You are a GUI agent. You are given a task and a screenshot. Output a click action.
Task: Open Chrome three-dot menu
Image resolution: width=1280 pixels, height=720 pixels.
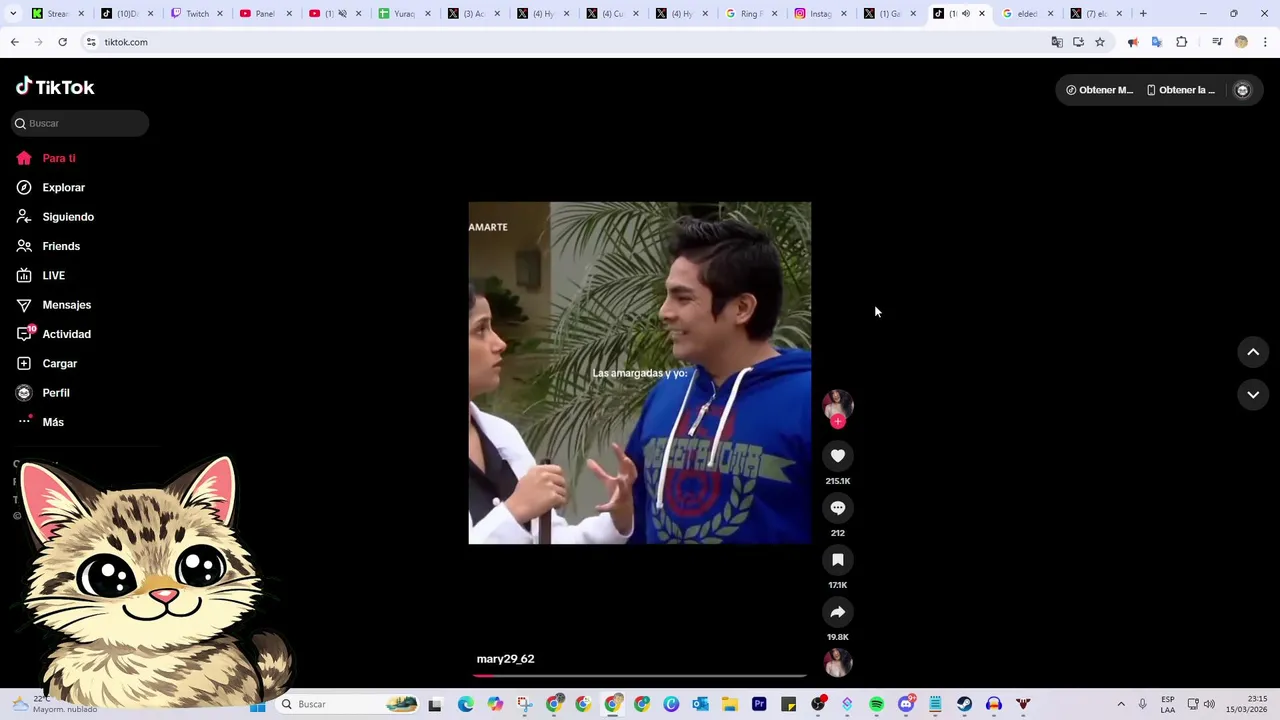point(1265,42)
